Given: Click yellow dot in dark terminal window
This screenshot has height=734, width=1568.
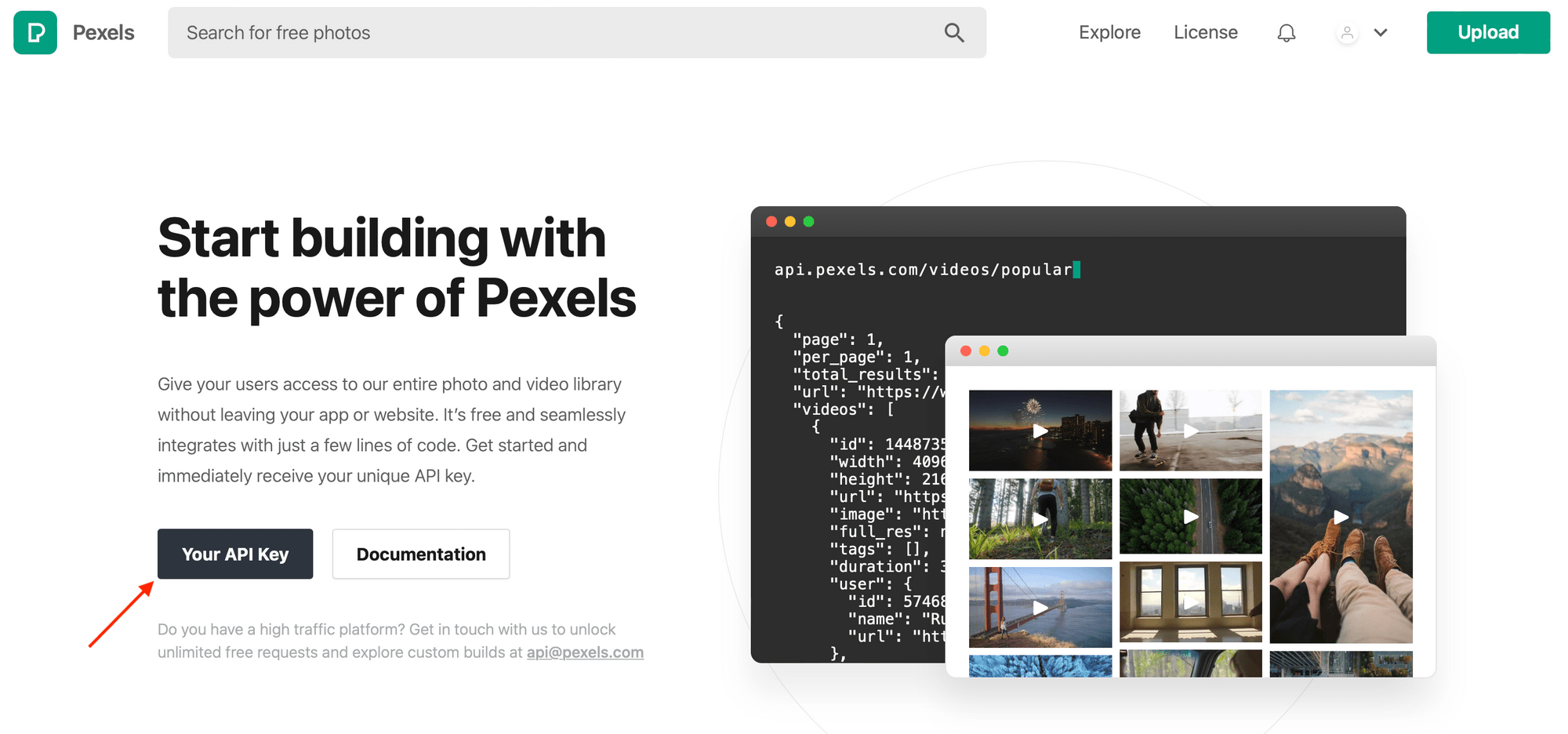Looking at the screenshot, I should coord(790,222).
